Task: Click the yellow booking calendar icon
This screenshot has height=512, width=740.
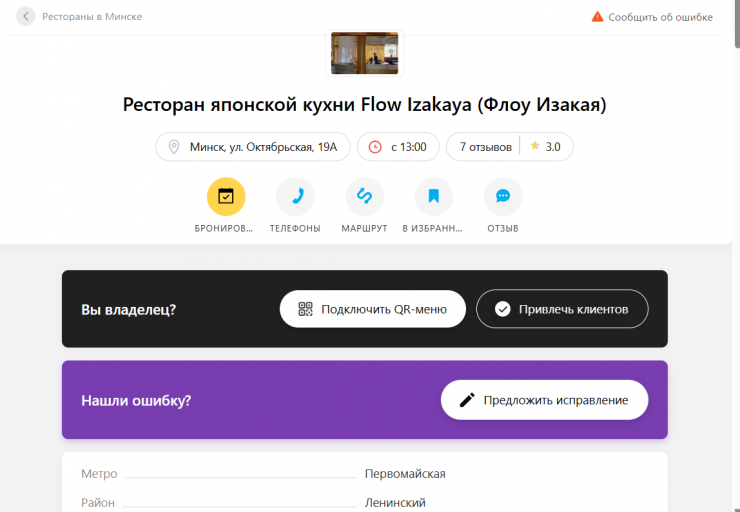Action: [x=226, y=196]
